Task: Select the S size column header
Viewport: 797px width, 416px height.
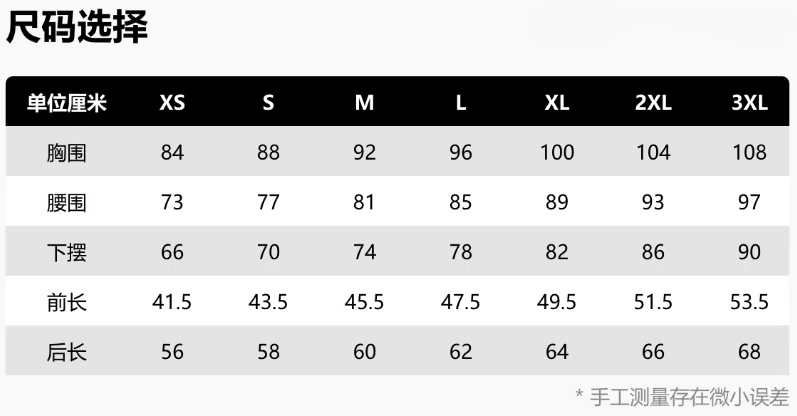Action: (268, 103)
